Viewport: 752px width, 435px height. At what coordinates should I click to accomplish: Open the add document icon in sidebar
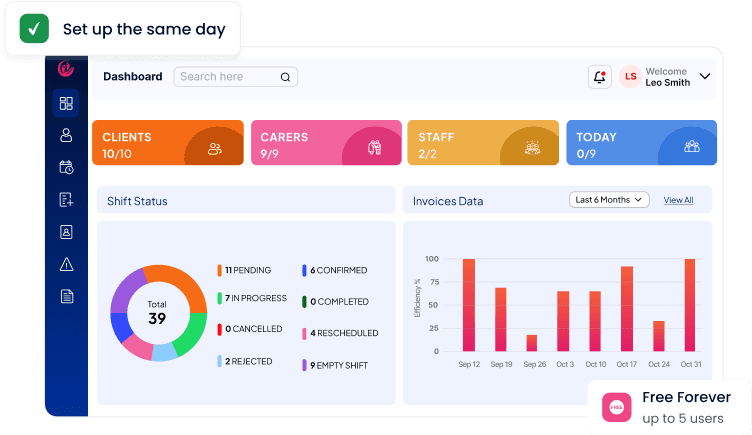pyautogui.click(x=66, y=200)
